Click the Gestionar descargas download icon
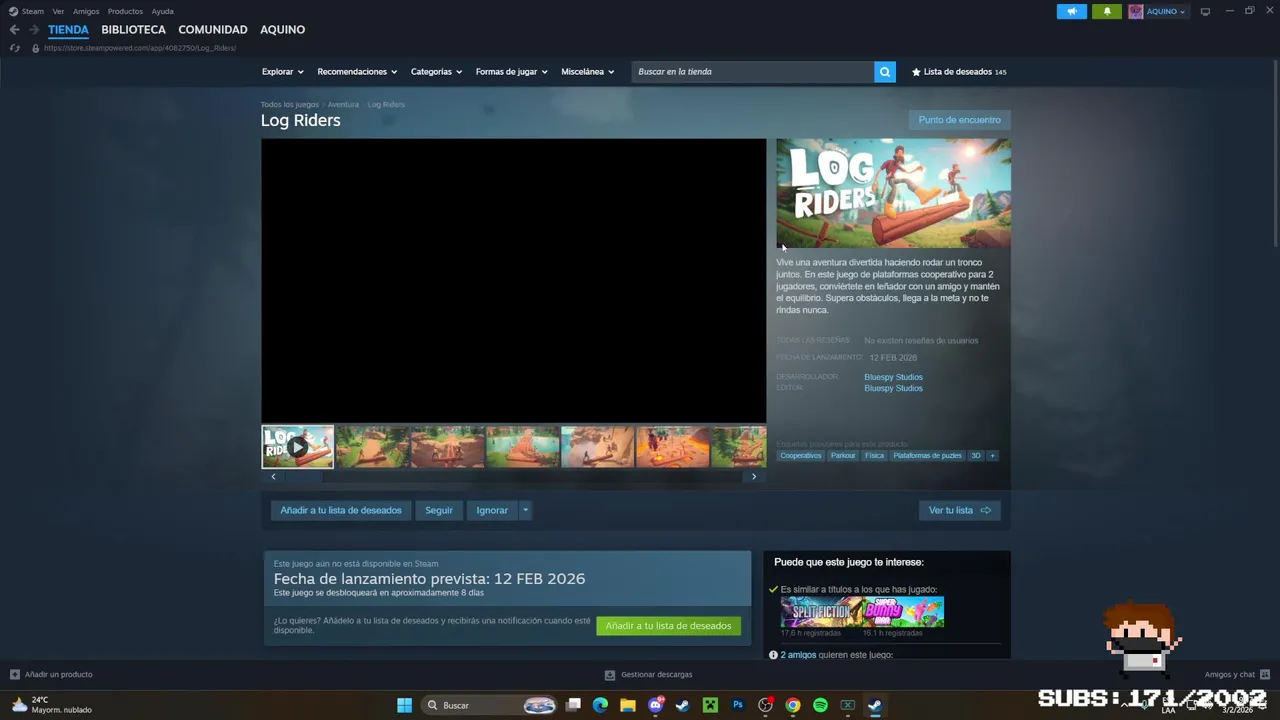Image resolution: width=1280 pixels, height=720 pixels. click(x=610, y=675)
